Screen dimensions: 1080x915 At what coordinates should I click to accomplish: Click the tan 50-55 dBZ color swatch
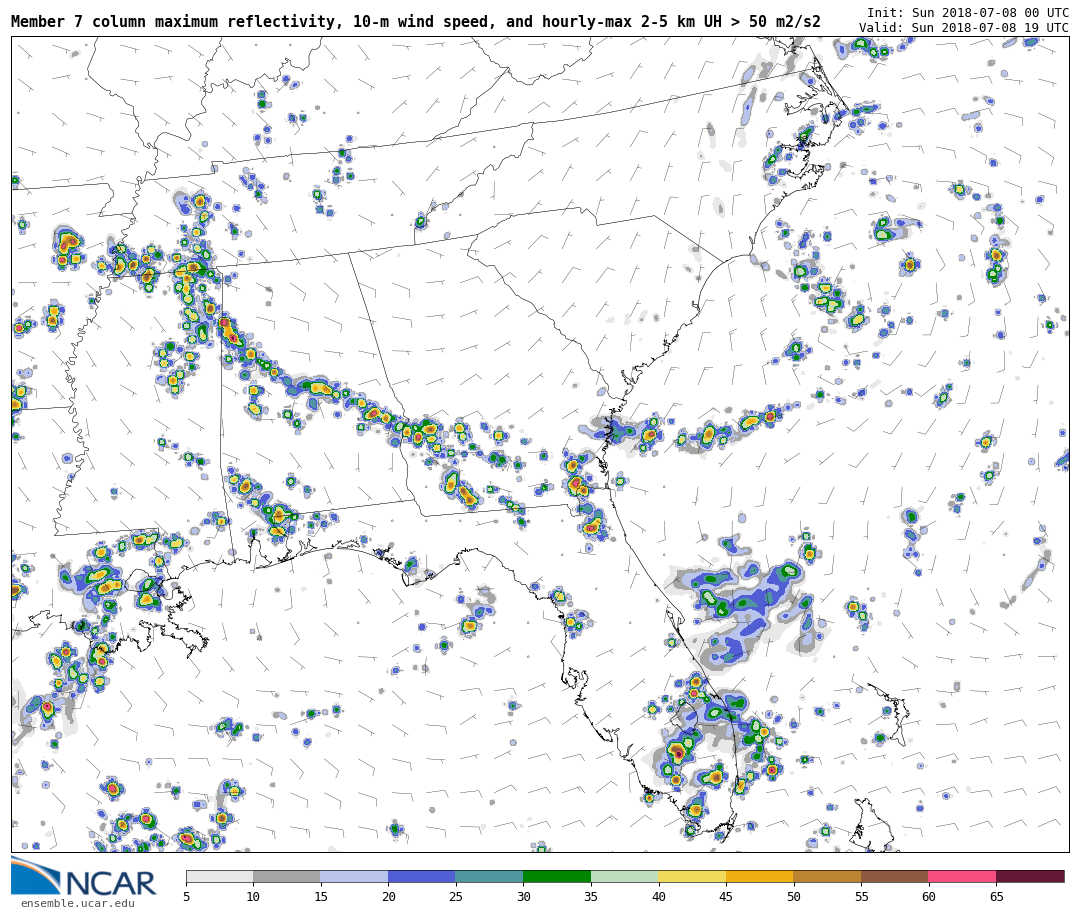tap(827, 876)
